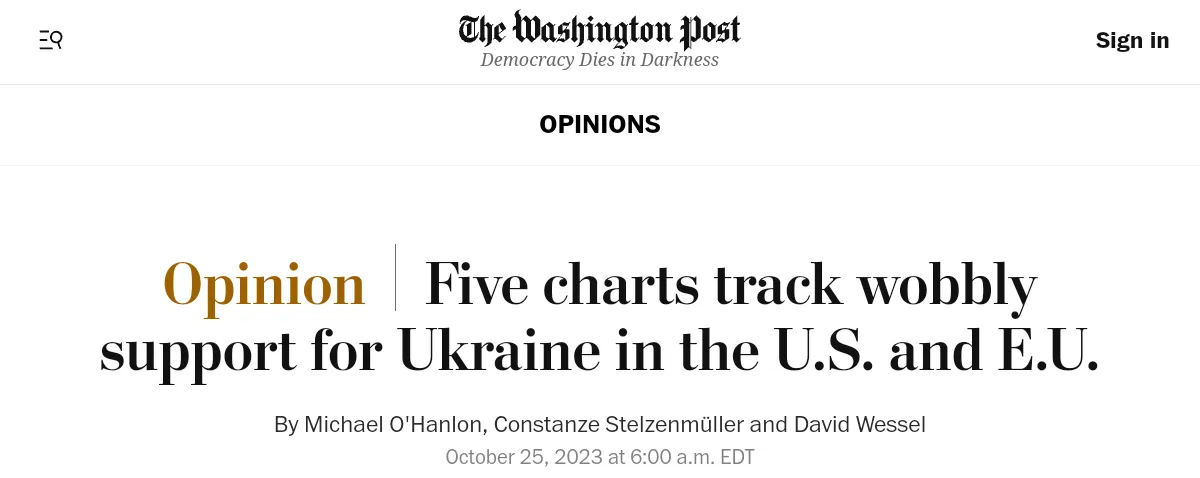This screenshot has height=478, width=1200.
Task: Click the word "wobbly" in the headline
Action: tap(947, 284)
